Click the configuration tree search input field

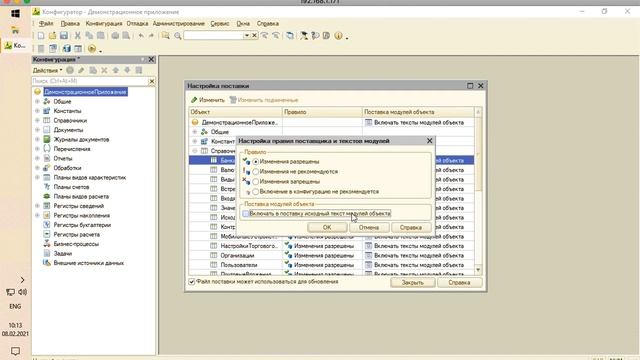[90, 81]
